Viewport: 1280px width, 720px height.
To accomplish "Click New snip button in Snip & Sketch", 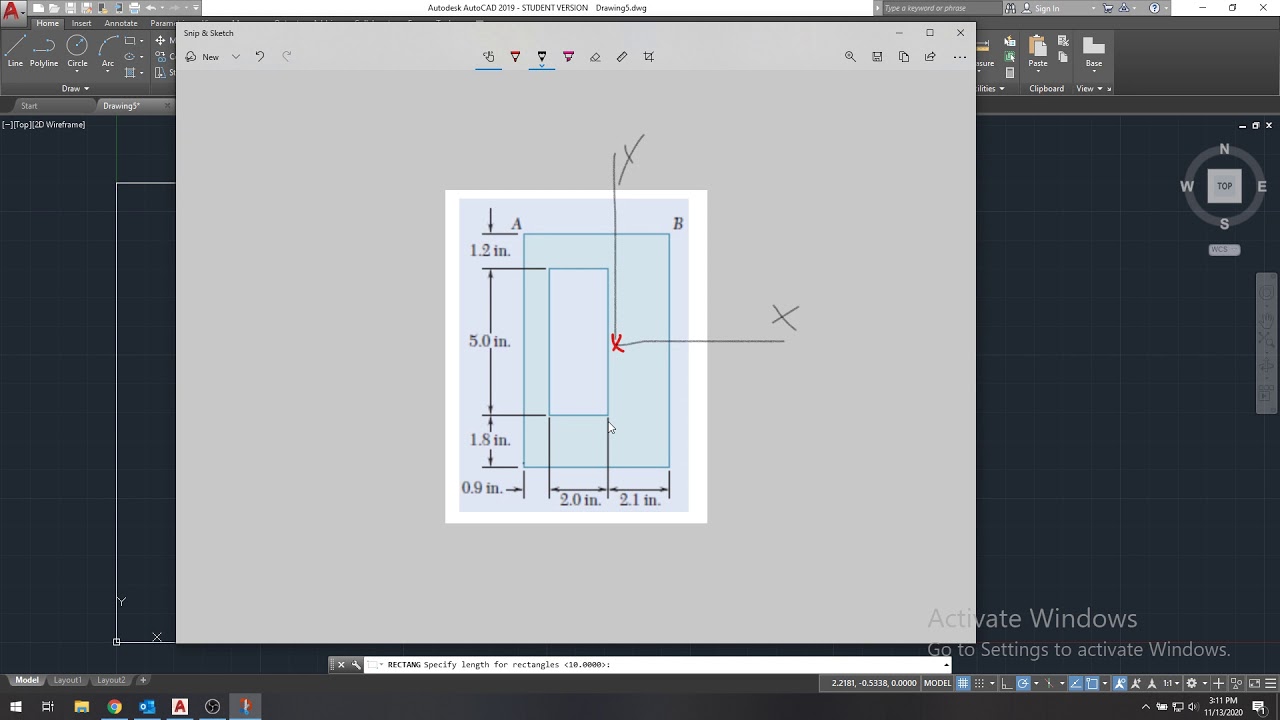I will coord(204,57).
